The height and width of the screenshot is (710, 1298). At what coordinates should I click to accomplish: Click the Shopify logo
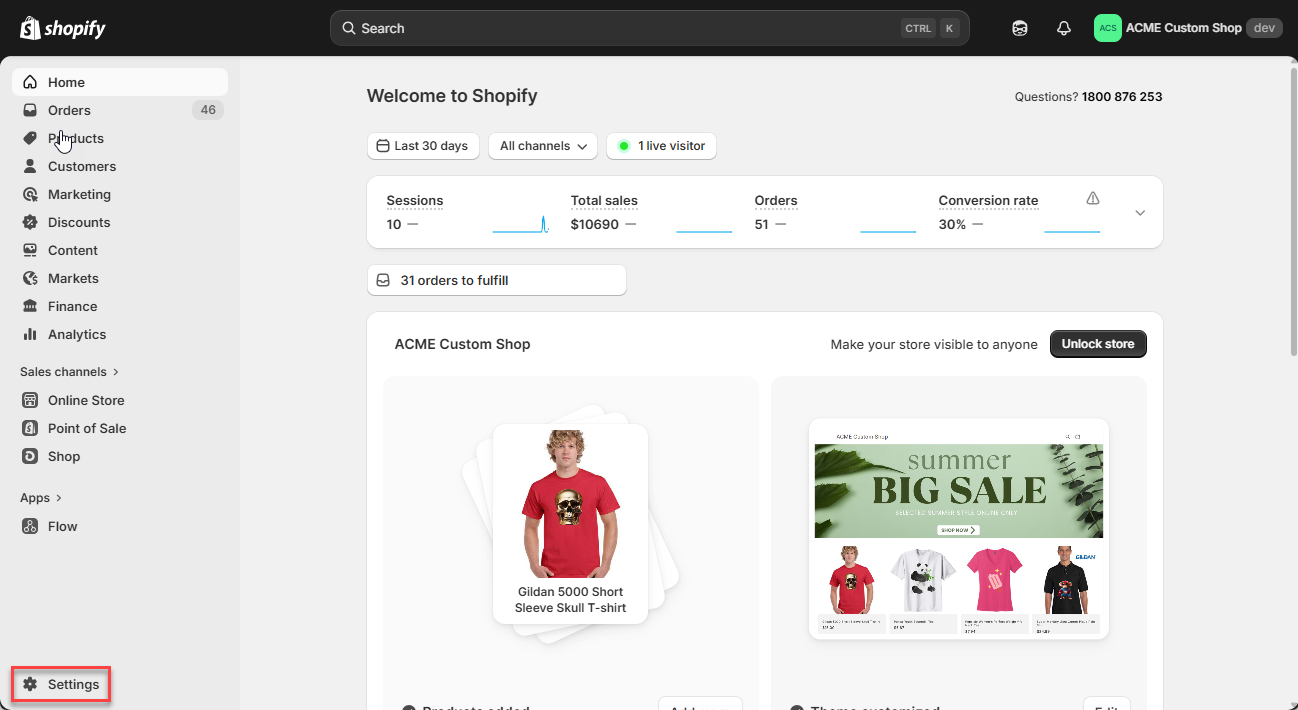[62, 28]
